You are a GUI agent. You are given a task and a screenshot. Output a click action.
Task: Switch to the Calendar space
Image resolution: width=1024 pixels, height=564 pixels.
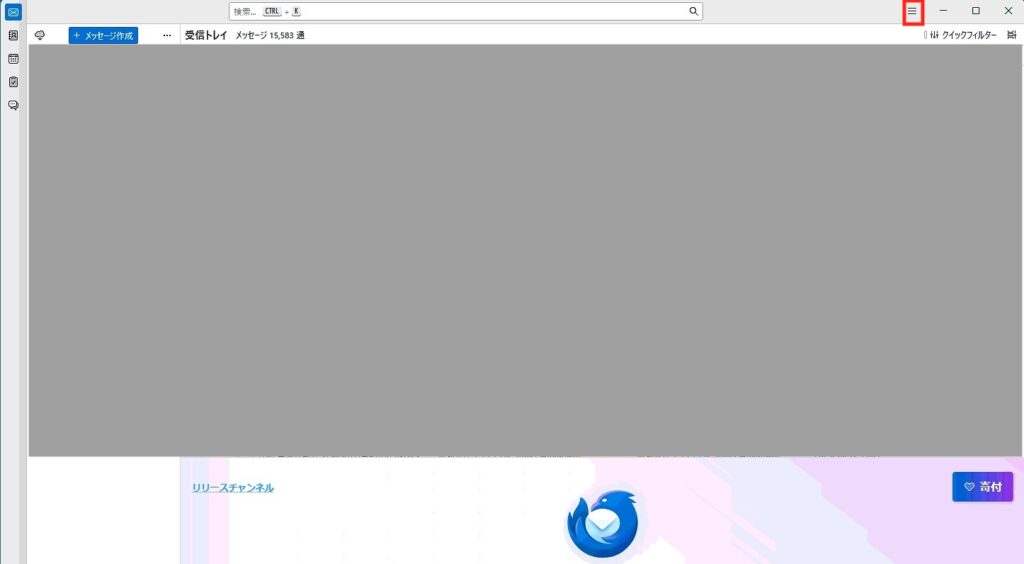[x=13, y=58]
